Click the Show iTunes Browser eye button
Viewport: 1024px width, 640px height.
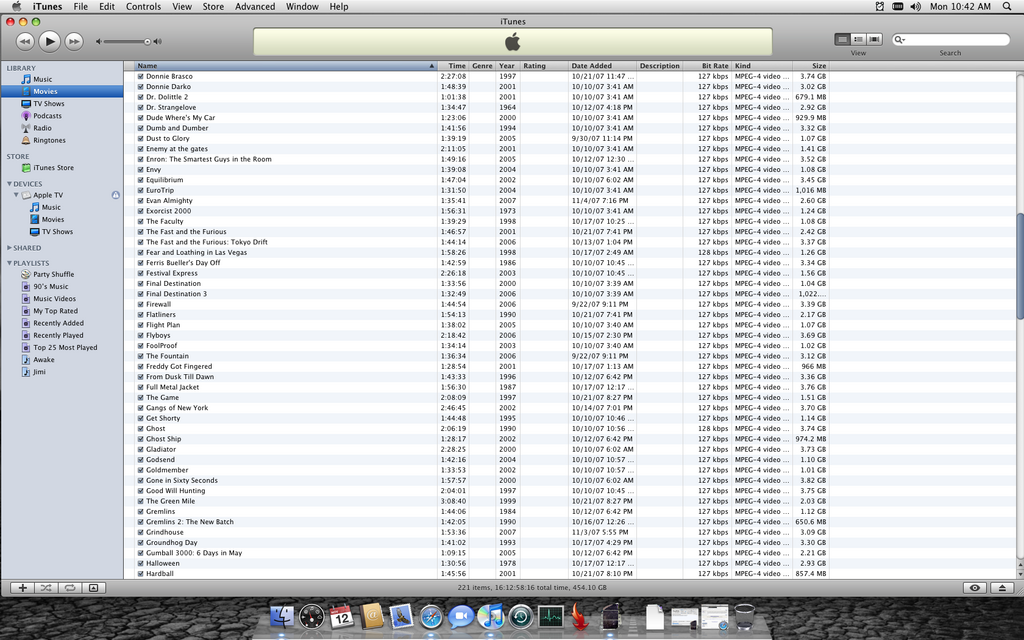click(975, 588)
